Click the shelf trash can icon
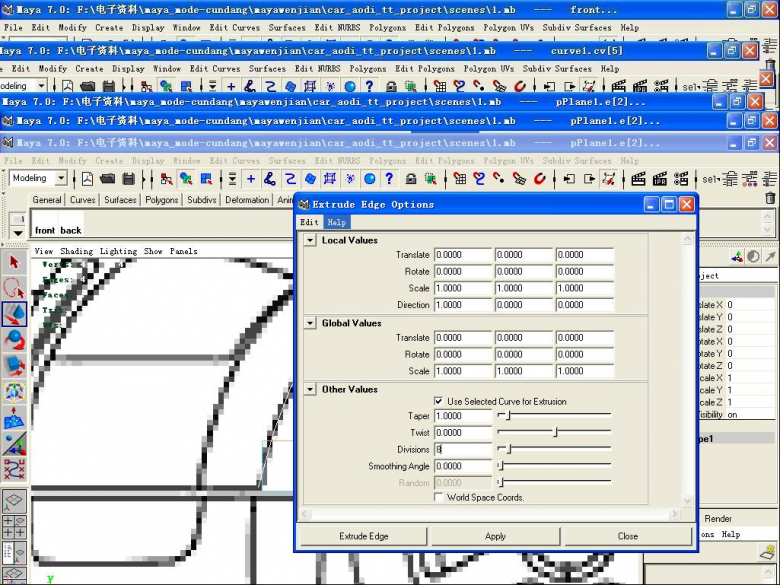The width and height of the screenshot is (780, 585). click(770, 198)
